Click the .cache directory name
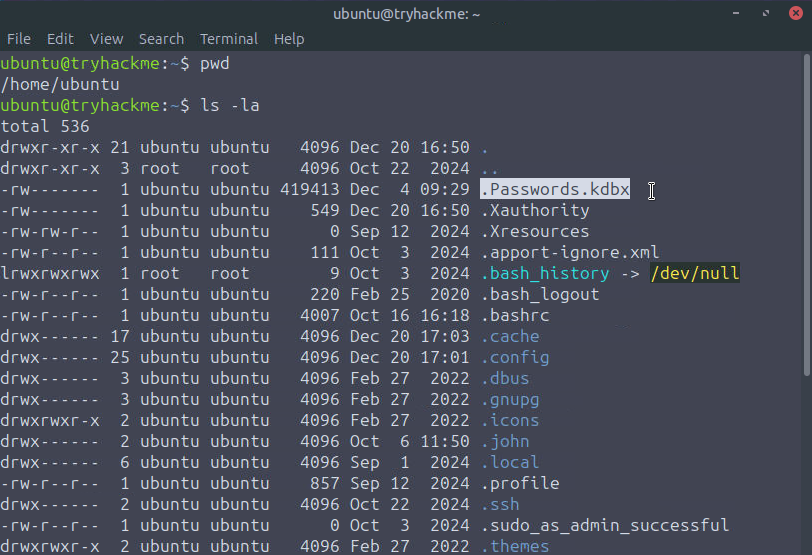The image size is (812, 555). point(510,337)
